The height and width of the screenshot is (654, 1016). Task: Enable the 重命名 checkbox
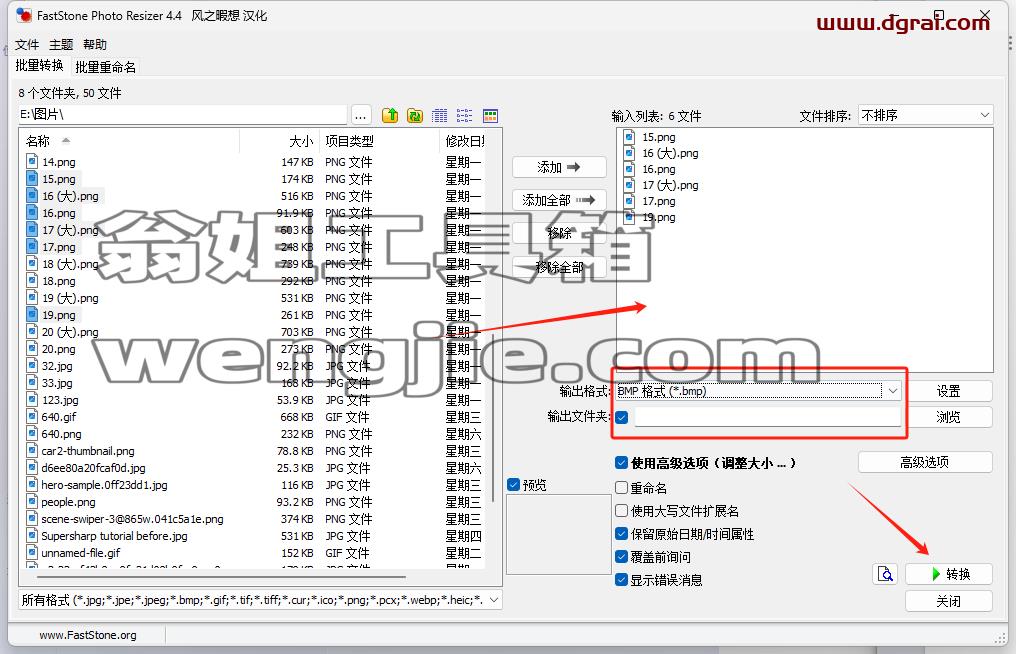(621, 487)
